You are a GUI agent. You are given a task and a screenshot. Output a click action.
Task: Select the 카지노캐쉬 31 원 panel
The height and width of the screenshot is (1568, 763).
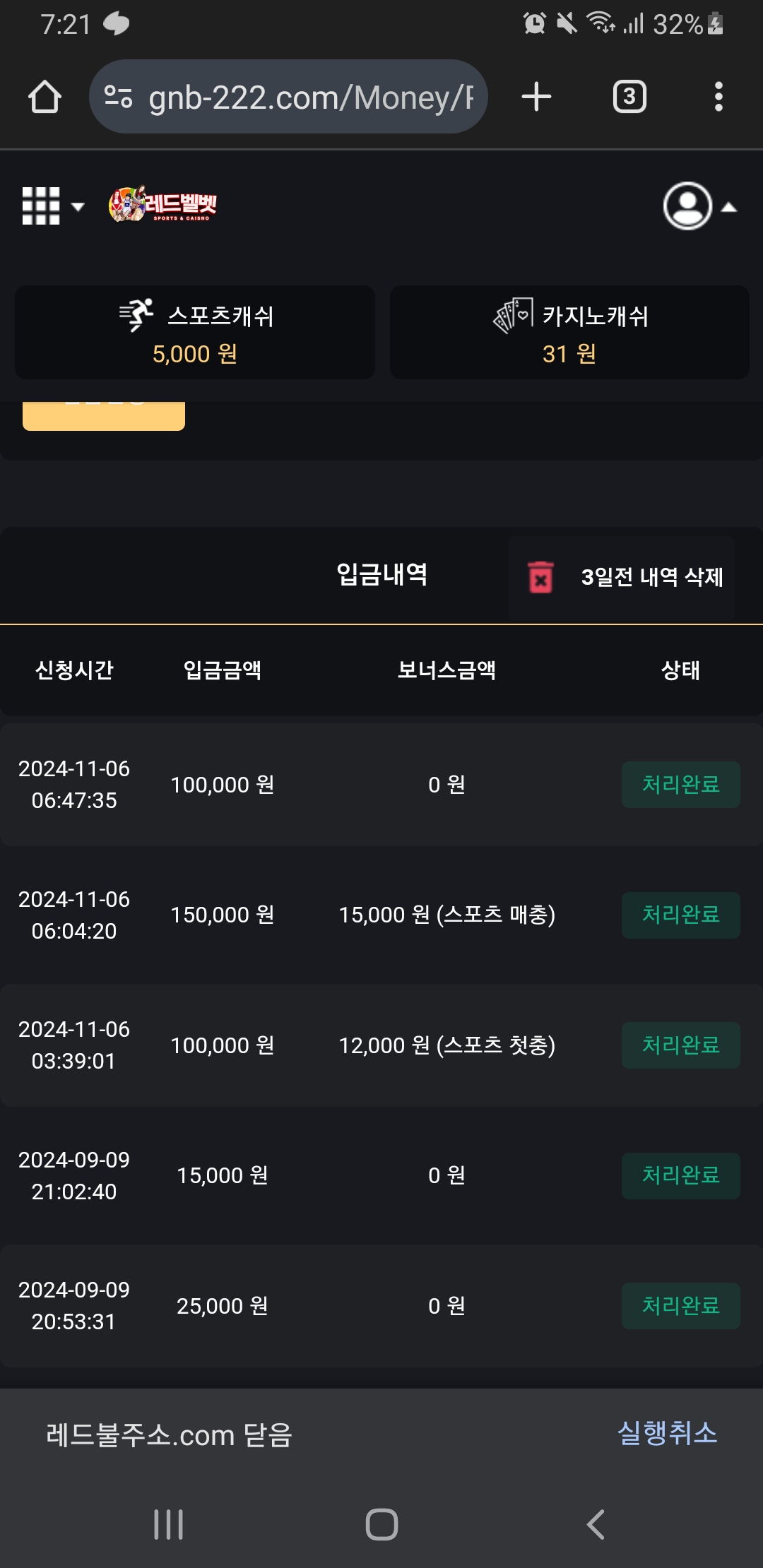[569, 333]
